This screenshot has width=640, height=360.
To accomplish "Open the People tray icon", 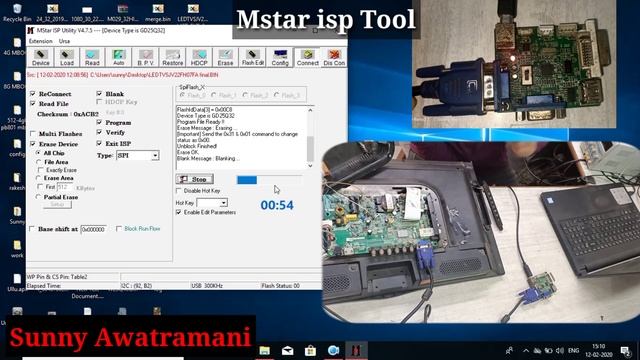I will [509, 351].
